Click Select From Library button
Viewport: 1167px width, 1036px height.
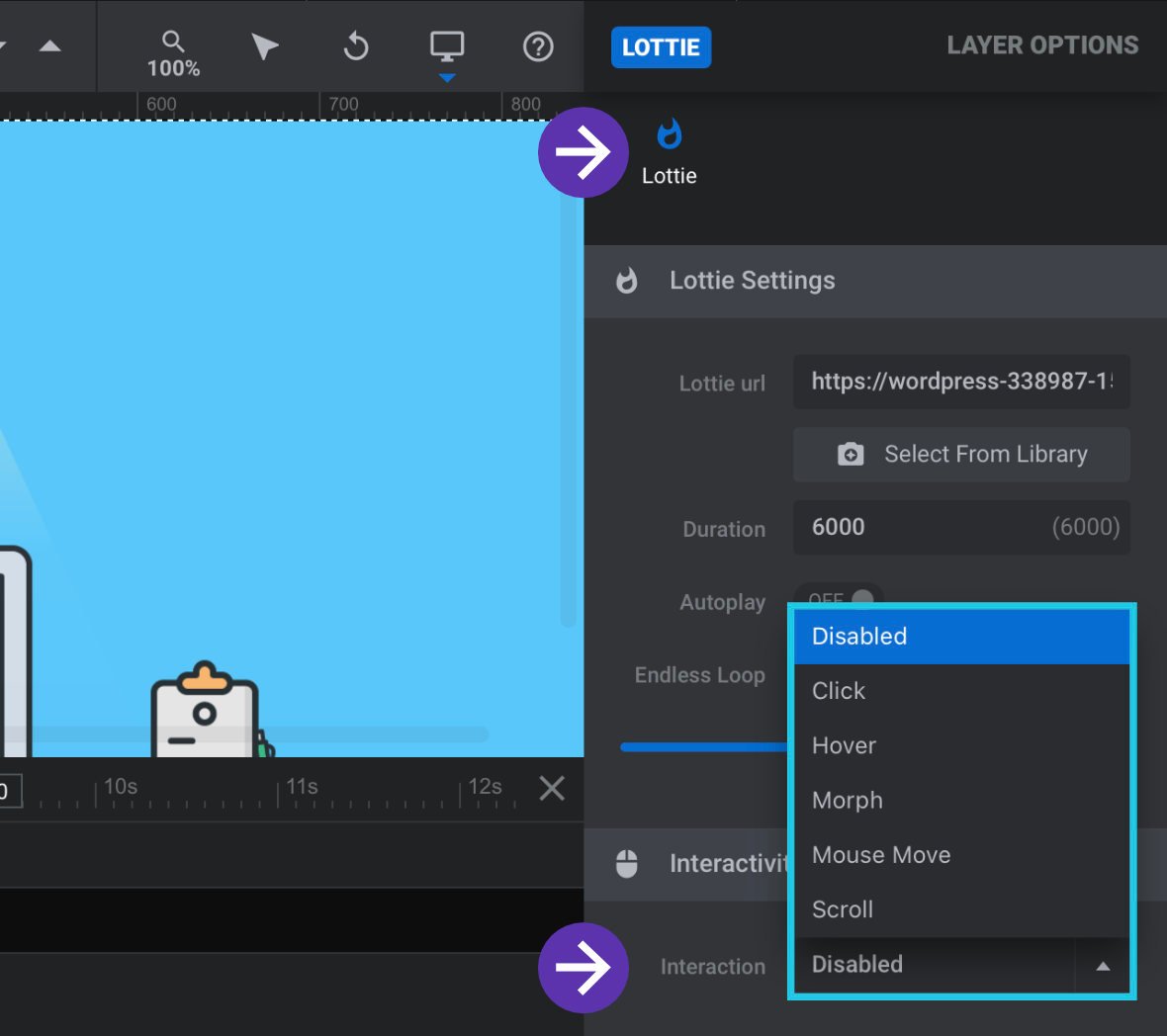pos(961,455)
